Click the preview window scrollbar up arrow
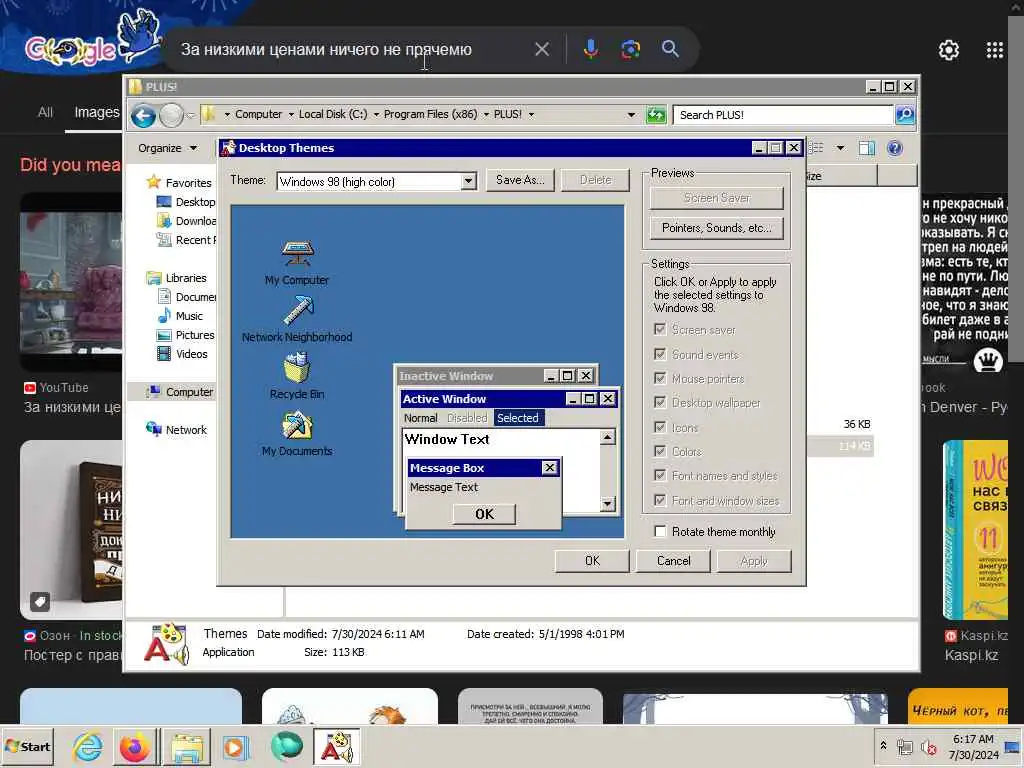 pyautogui.click(x=607, y=437)
